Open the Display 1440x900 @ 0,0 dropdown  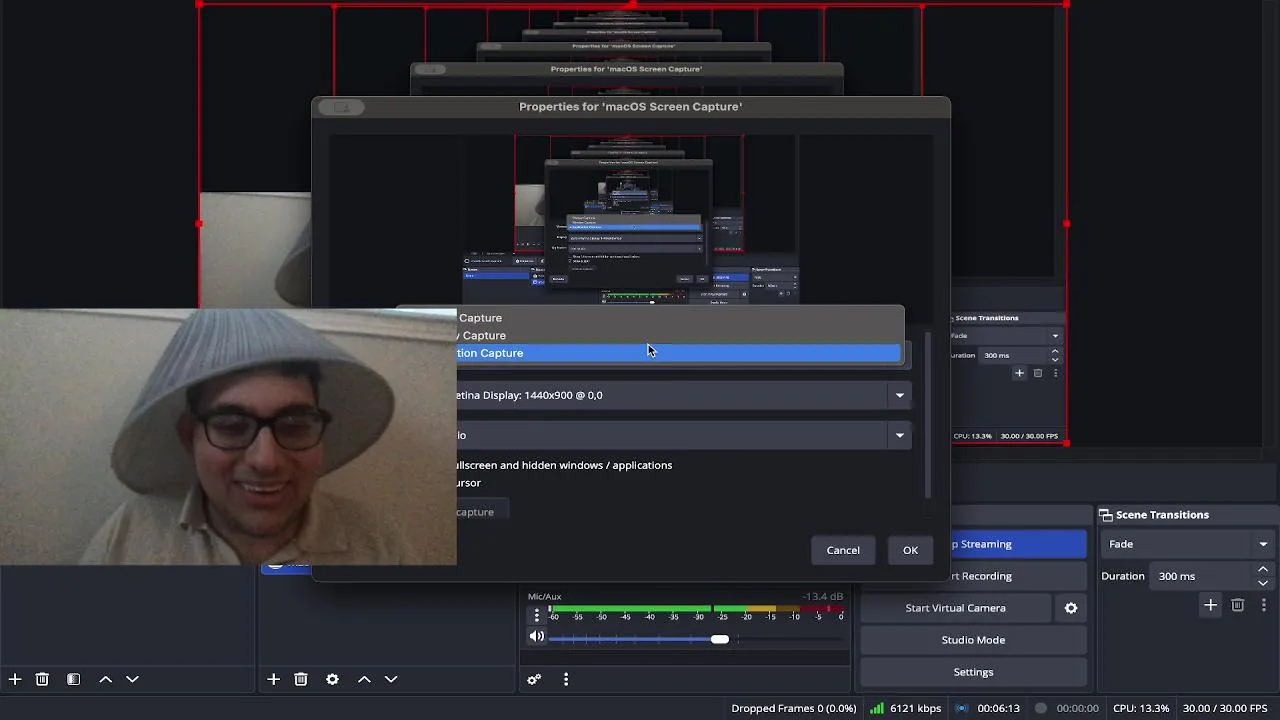[684, 395]
